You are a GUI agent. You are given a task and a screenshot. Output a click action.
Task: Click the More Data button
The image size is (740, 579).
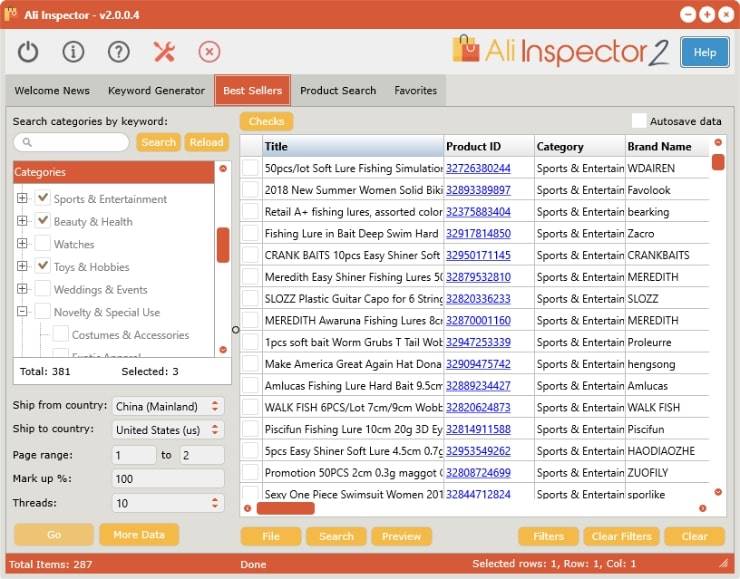tap(139, 535)
